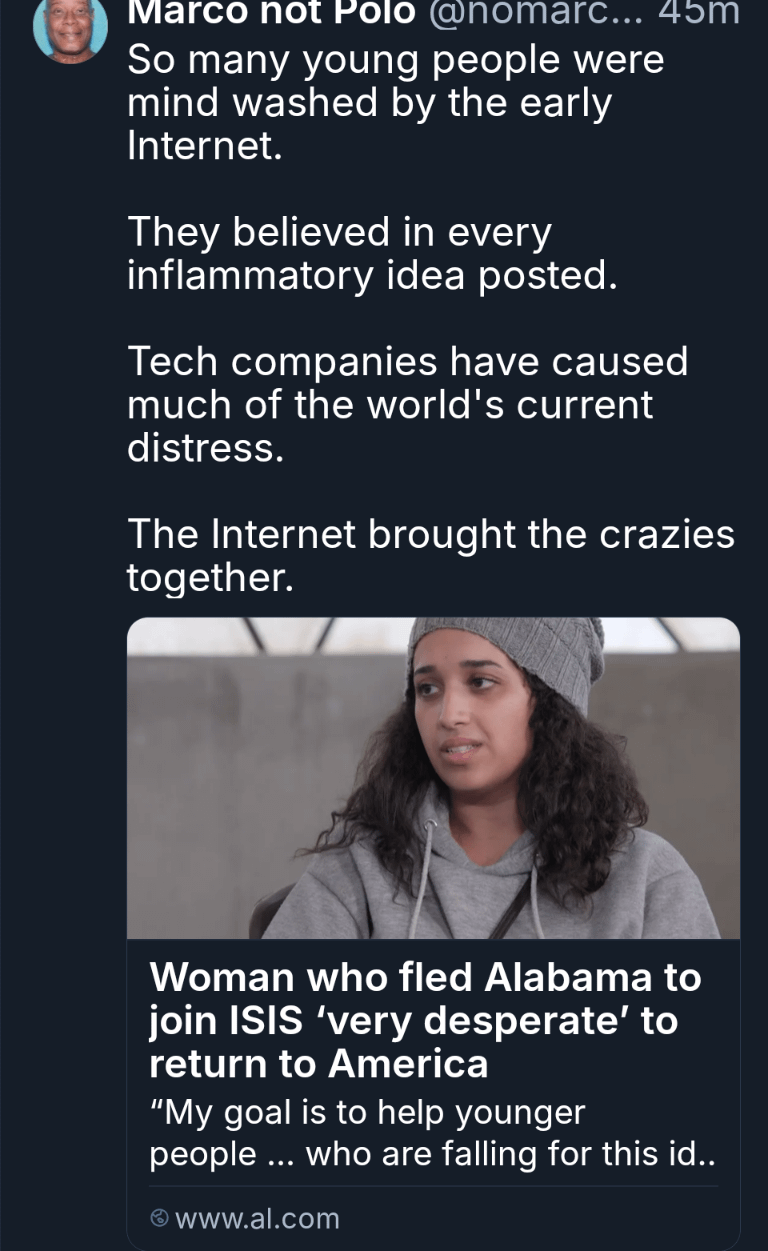Open the display name Marco not Polo

272,12
